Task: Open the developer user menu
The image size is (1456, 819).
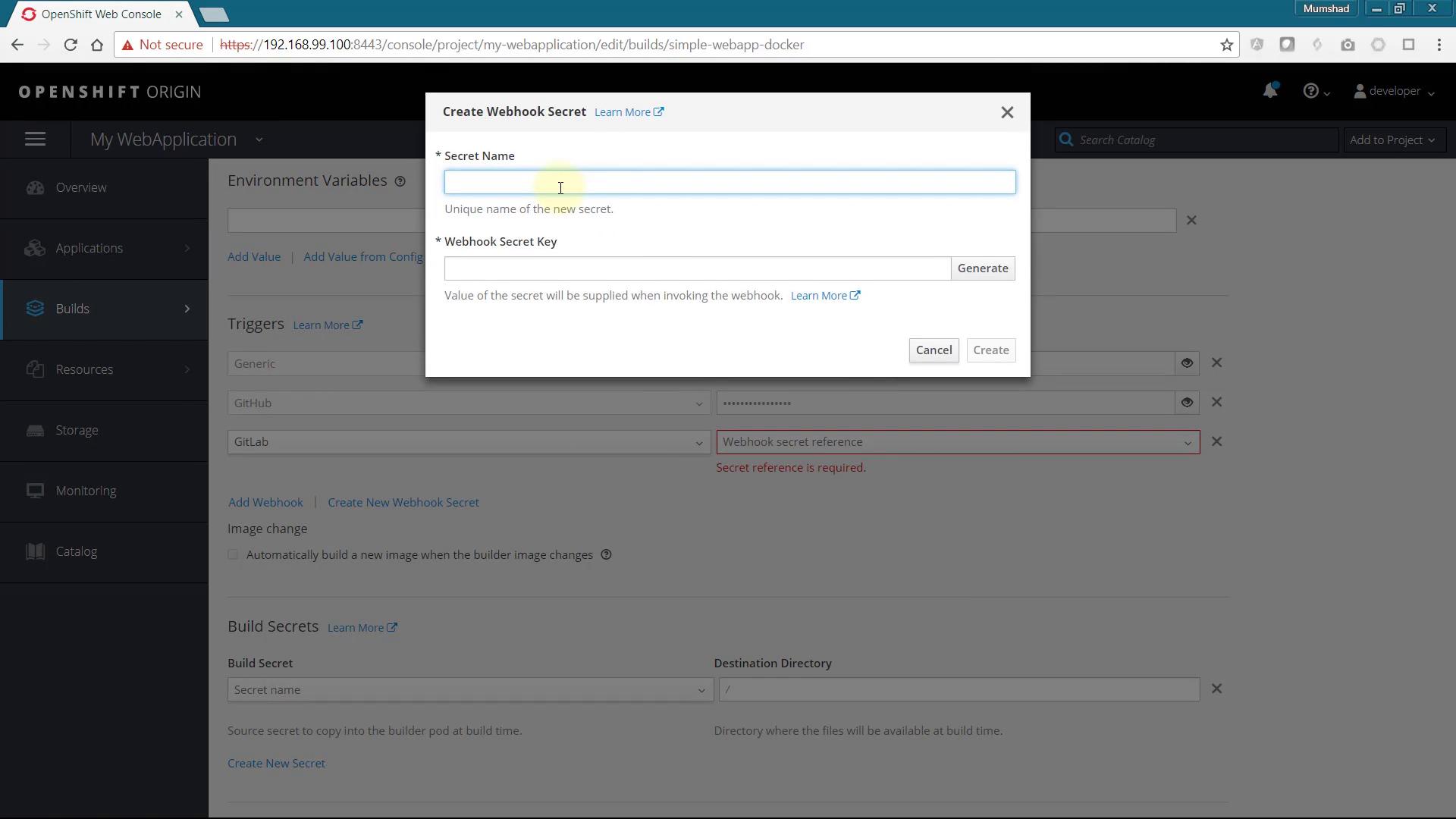Action: click(1394, 91)
